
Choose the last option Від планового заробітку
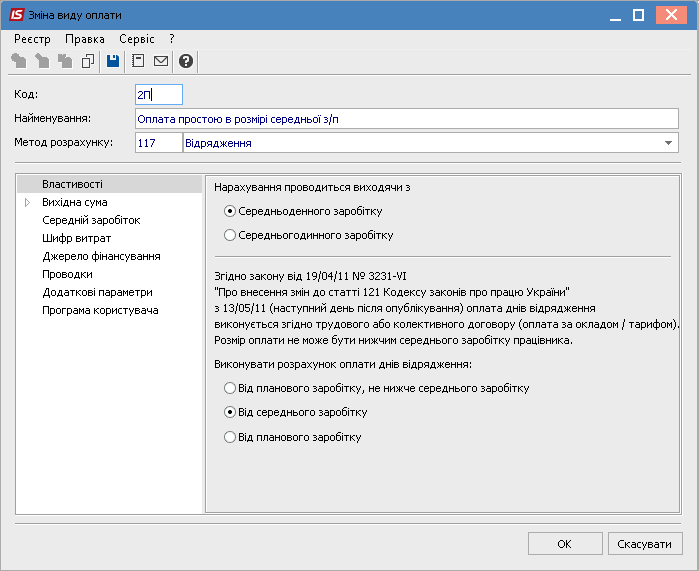pos(292,437)
